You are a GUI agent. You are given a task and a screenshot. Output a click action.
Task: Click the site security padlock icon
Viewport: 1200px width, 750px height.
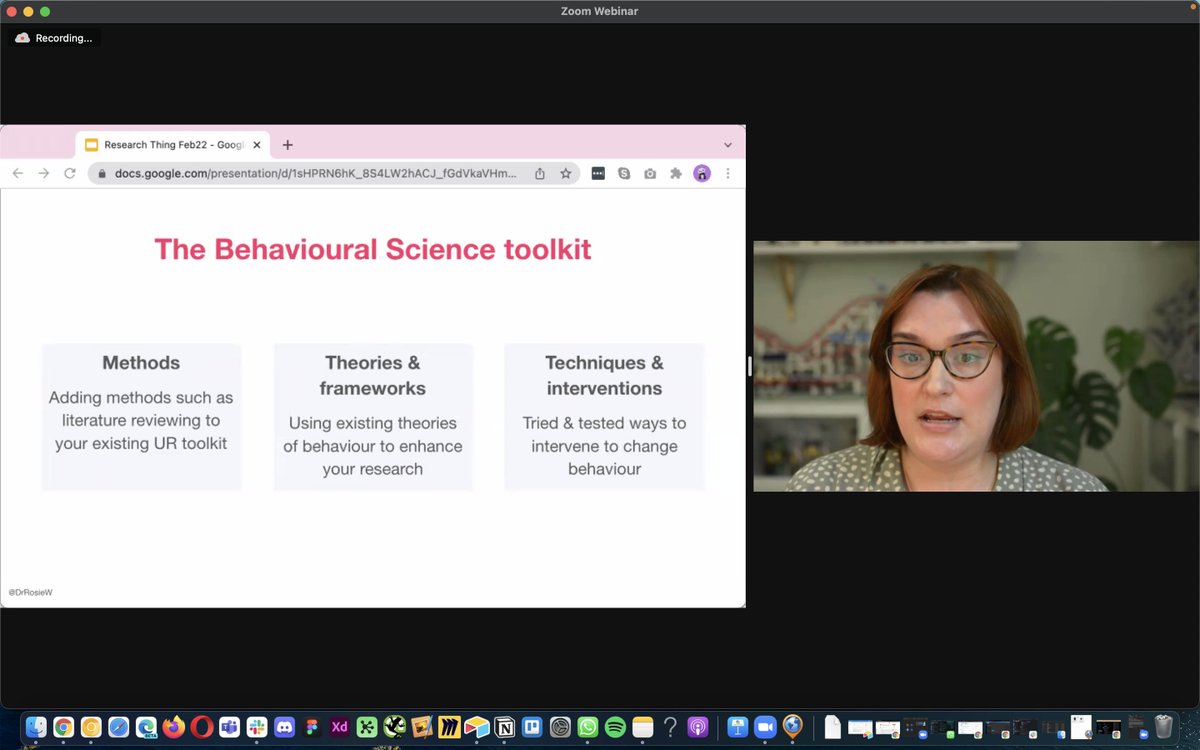pos(101,173)
